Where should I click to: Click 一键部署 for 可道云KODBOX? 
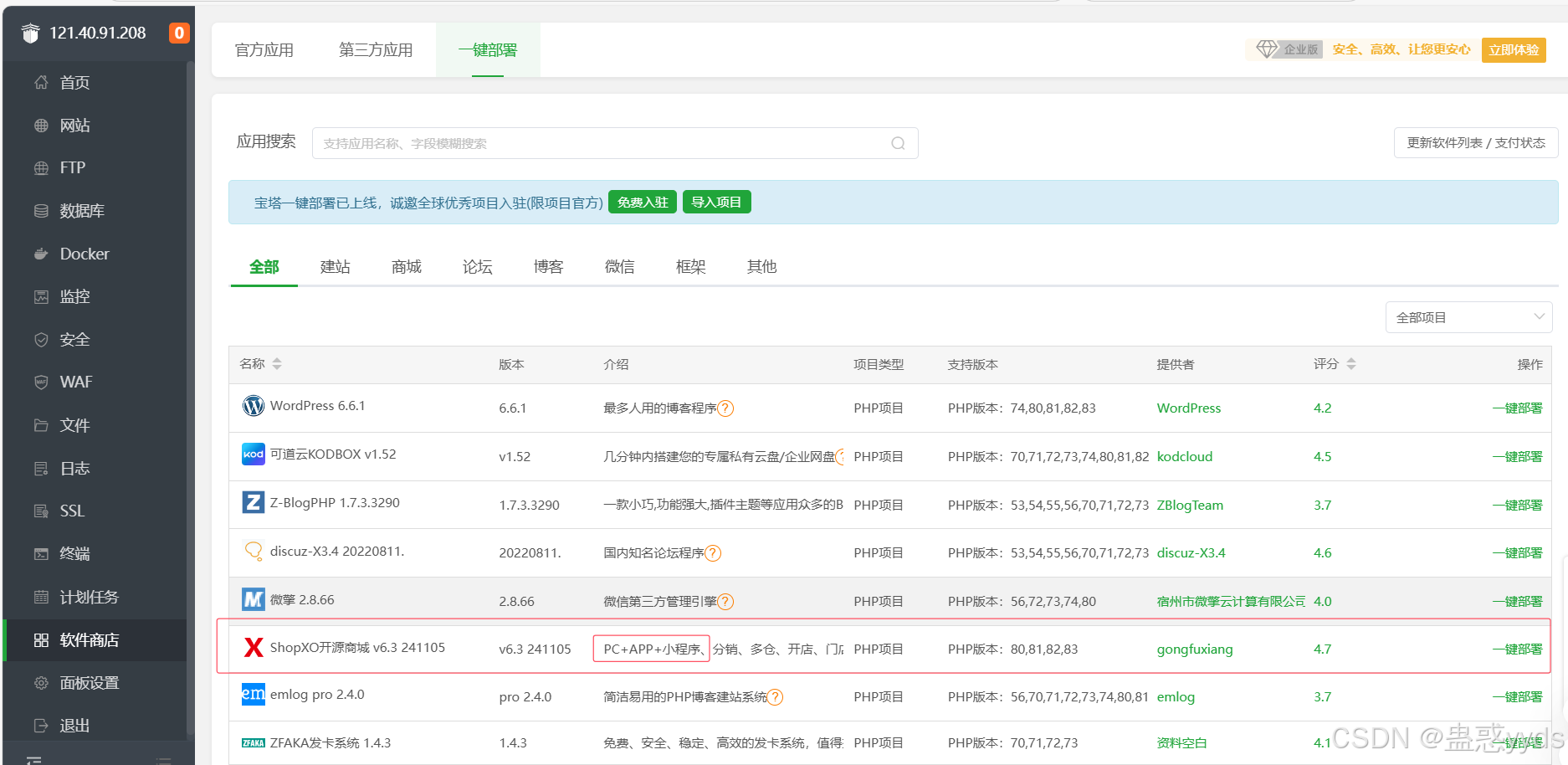(x=1517, y=457)
